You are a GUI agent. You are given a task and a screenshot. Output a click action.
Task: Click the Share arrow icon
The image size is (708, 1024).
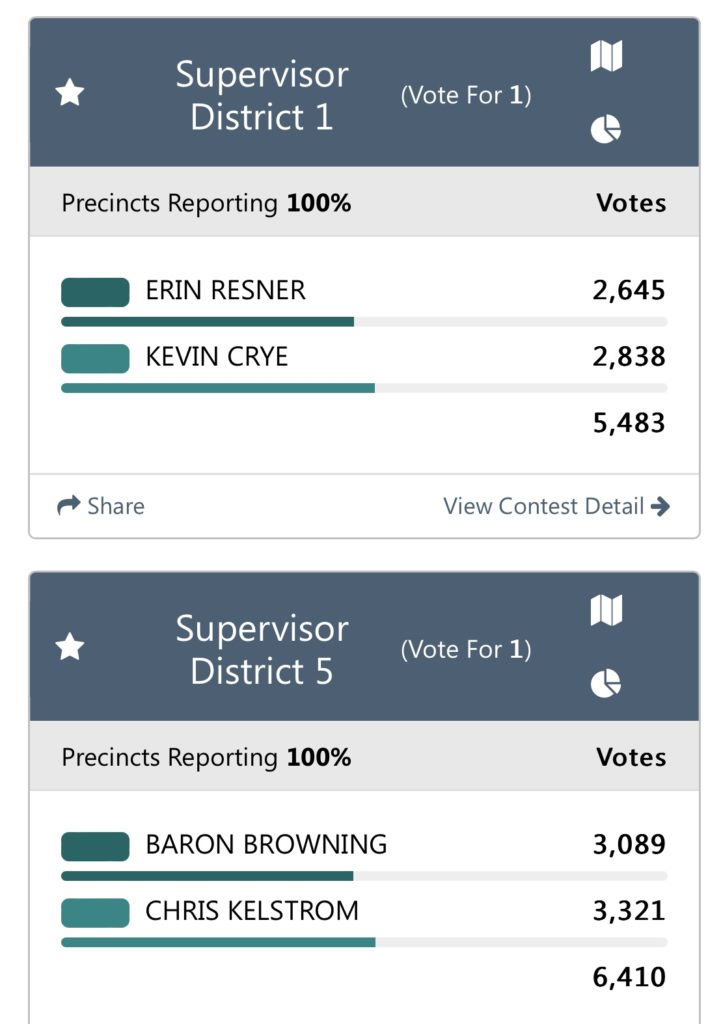pyautogui.click(x=68, y=506)
